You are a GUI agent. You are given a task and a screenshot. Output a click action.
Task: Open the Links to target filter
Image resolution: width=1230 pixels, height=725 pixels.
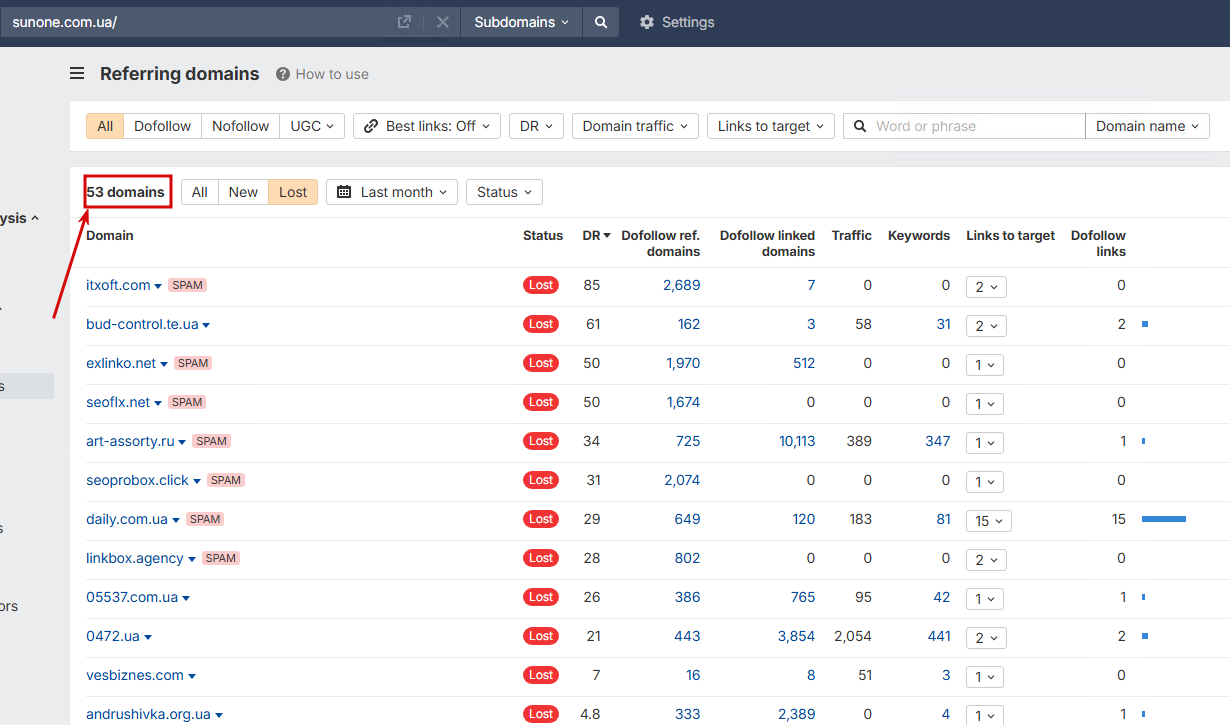tap(770, 126)
